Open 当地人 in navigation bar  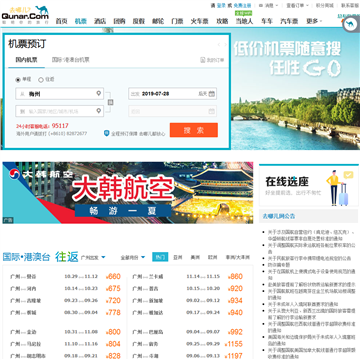(x=244, y=21)
